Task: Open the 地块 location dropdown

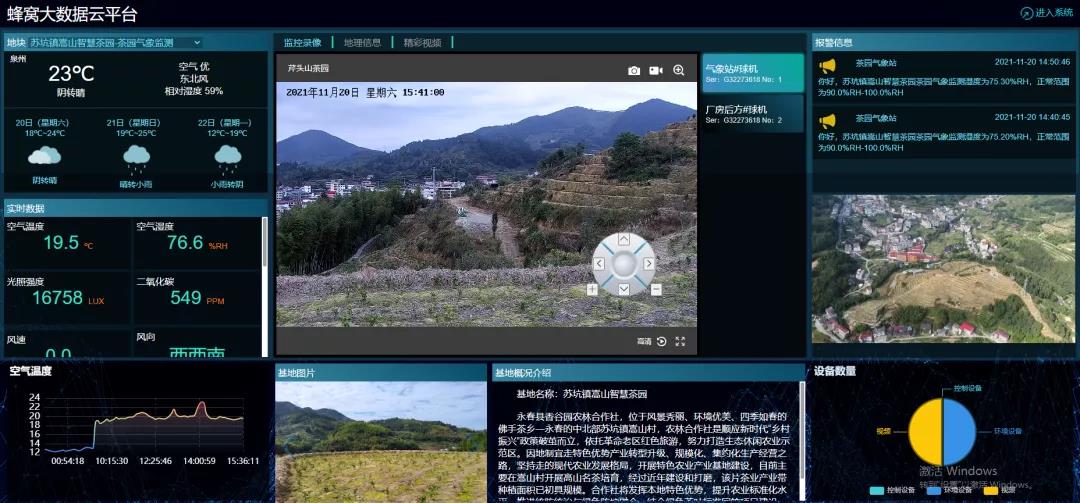Action: coord(116,43)
